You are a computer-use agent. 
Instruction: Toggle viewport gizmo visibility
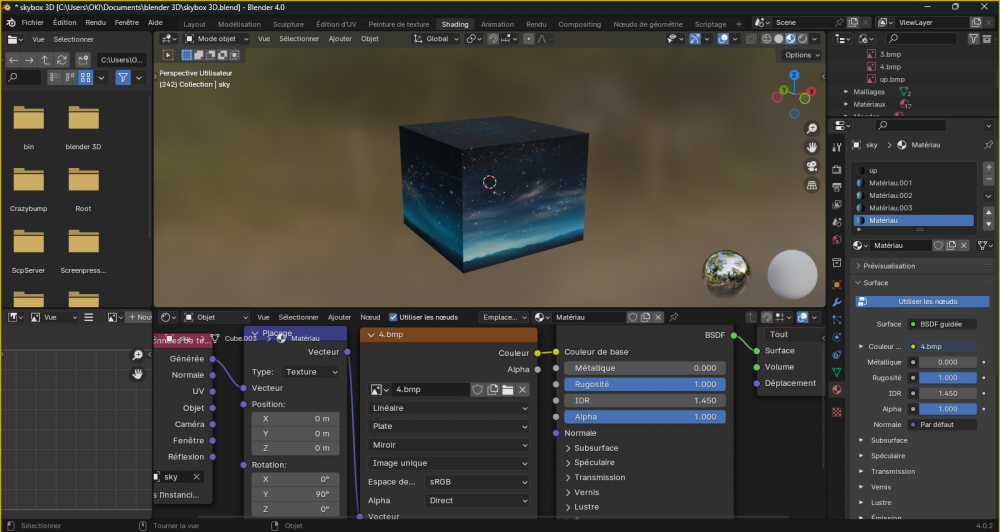(x=695, y=39)
